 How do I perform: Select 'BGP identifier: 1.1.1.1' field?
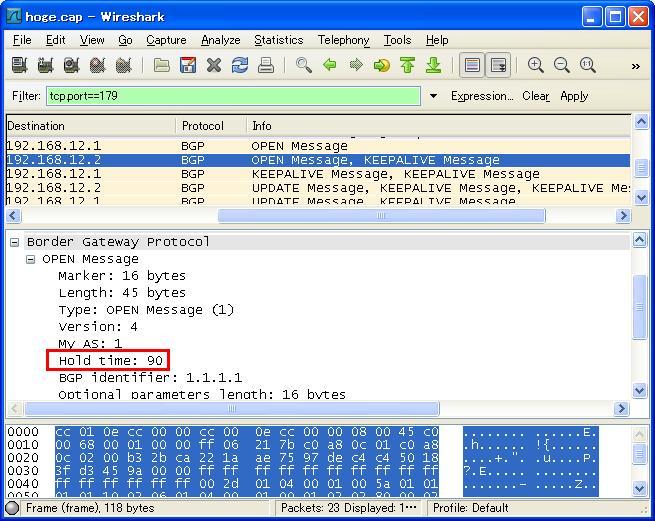[150, 378]
